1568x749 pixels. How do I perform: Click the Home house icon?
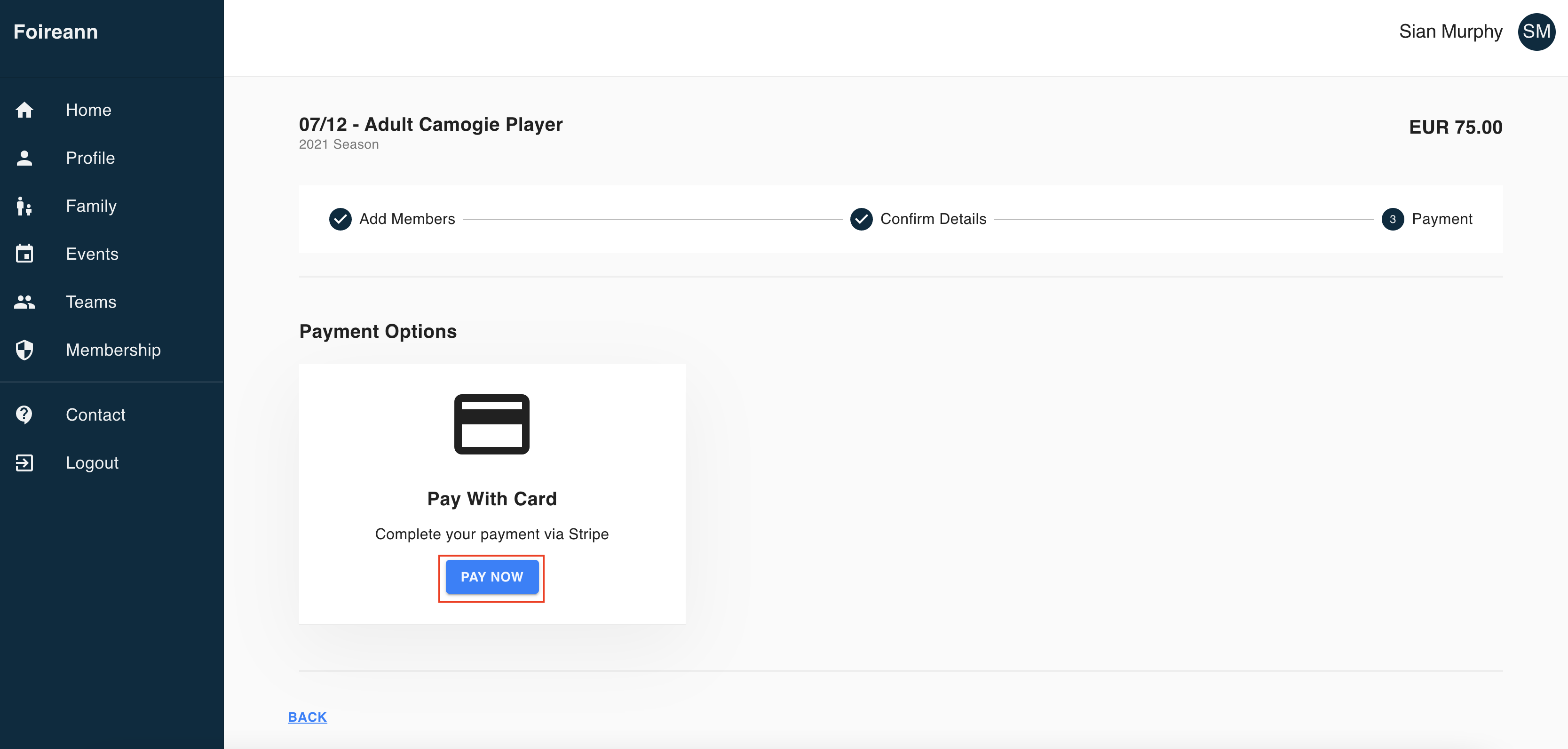(x=24, y=110)
